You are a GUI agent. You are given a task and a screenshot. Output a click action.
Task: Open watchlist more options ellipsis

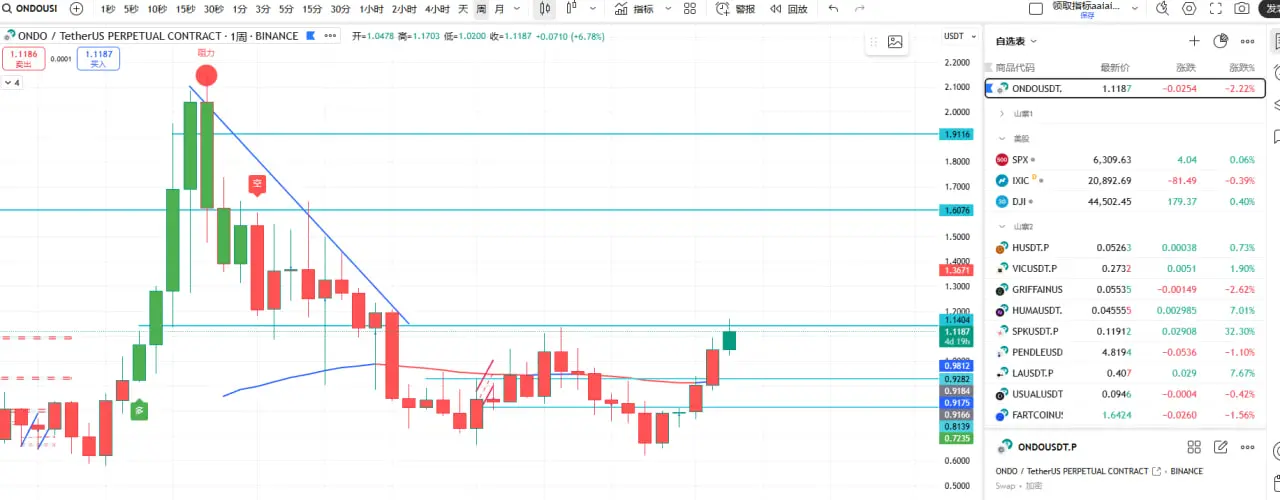pyautogui.click(x=1247, y=41)
